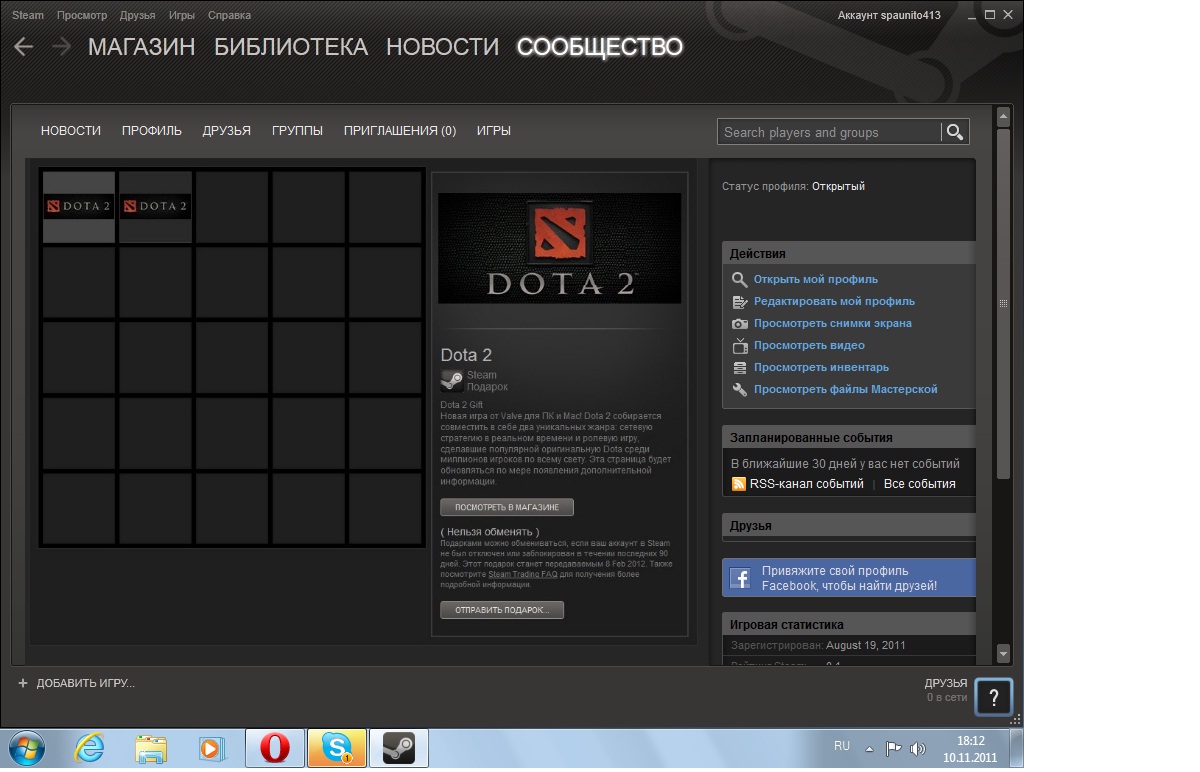Click the Facebook logo icon
The image size is (1200, 772).
[x=740, y=578]
